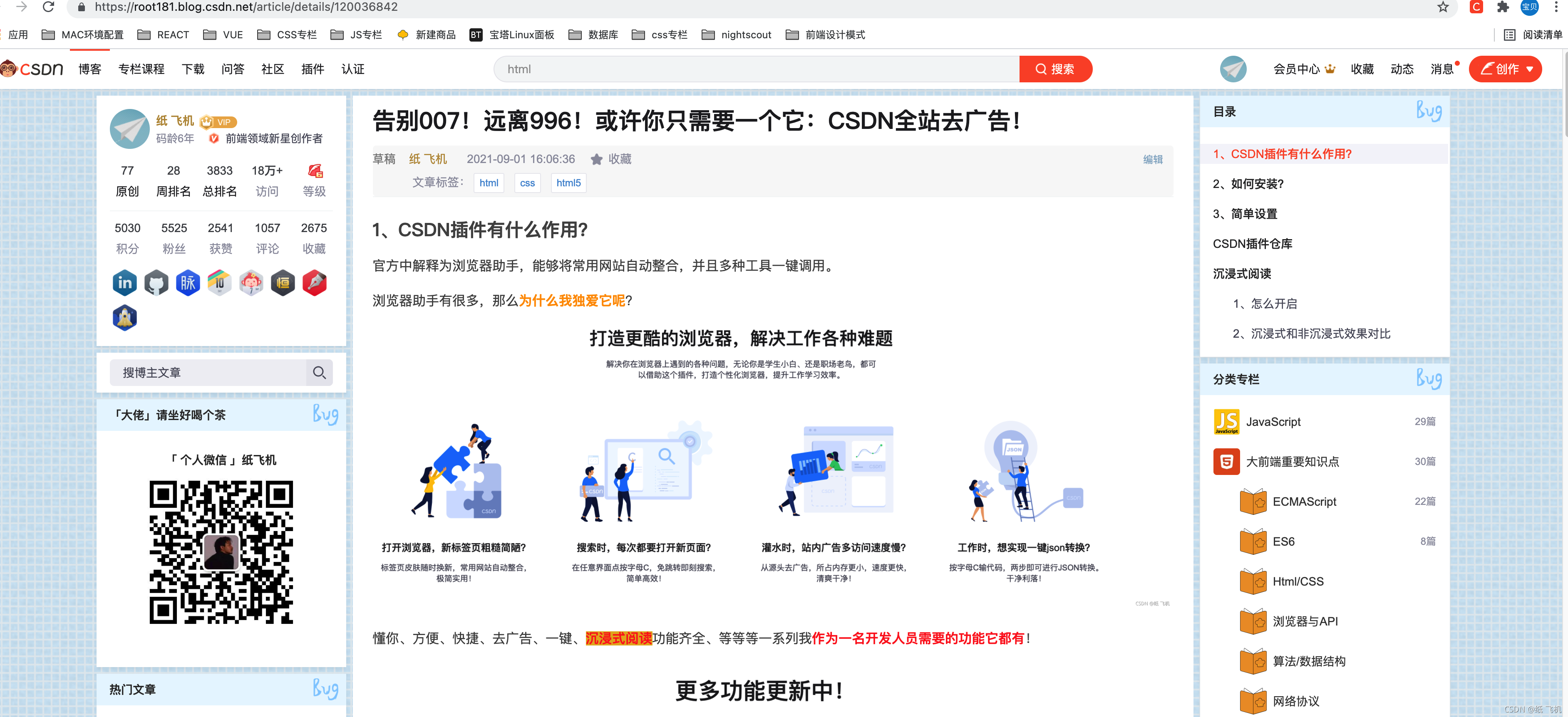Image resolution: width=1568 pixels, height=717 pixels.
Task: Click the LinkedIn badge icon
Action: click(x=125, y=283)
